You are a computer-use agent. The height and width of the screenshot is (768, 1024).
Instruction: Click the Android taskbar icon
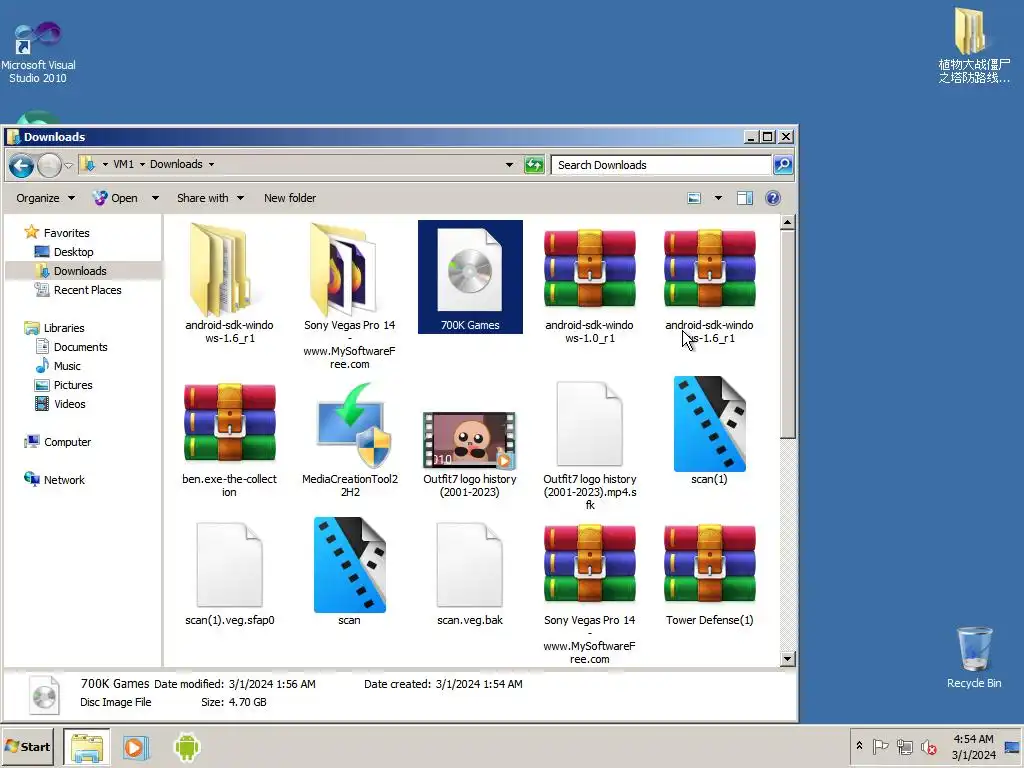coord(187,747)
